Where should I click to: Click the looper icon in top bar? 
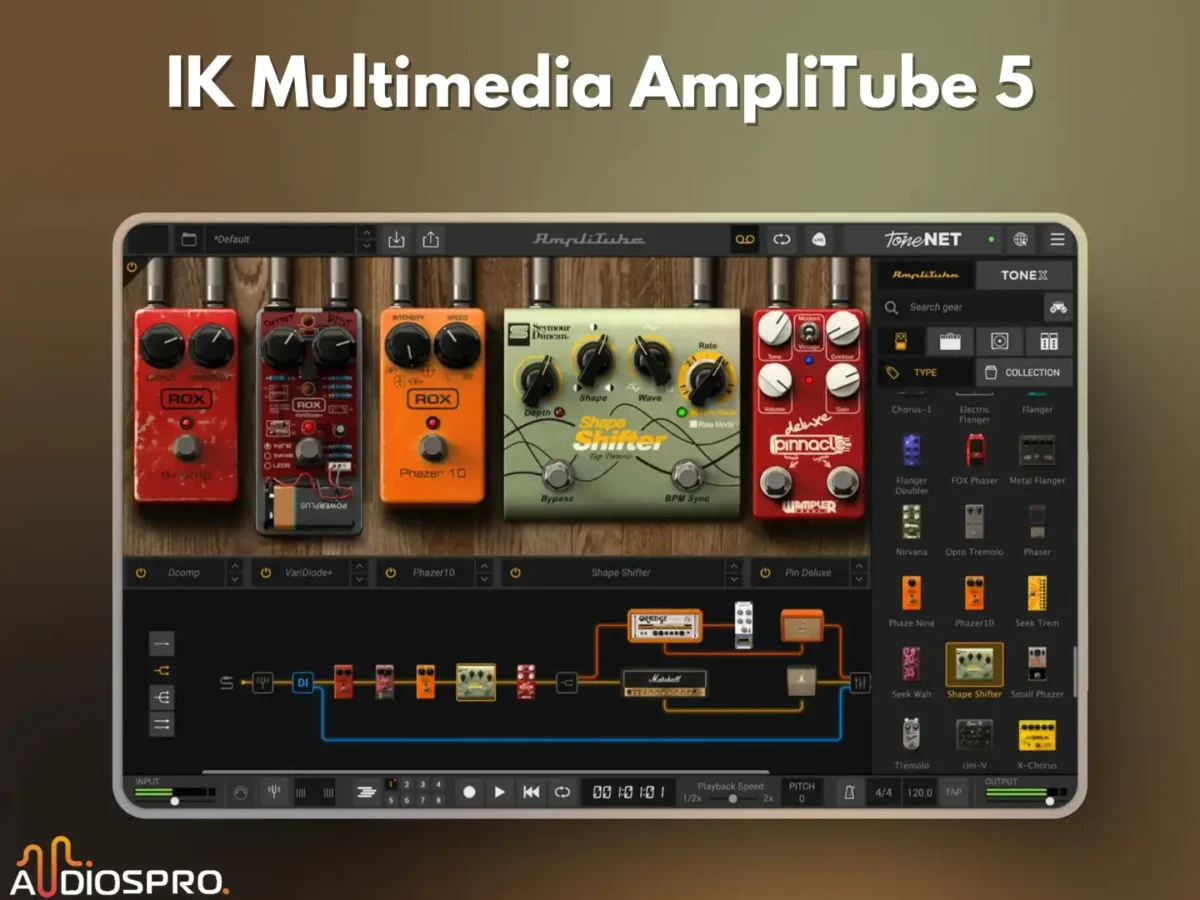[782, 240]
